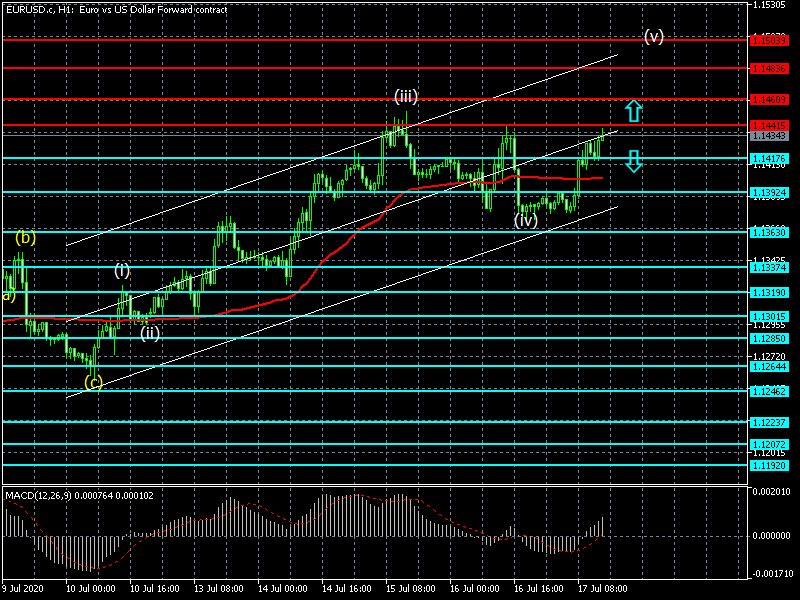Click the cyan 1.12237 price level tag

click(x=769, y=422)
